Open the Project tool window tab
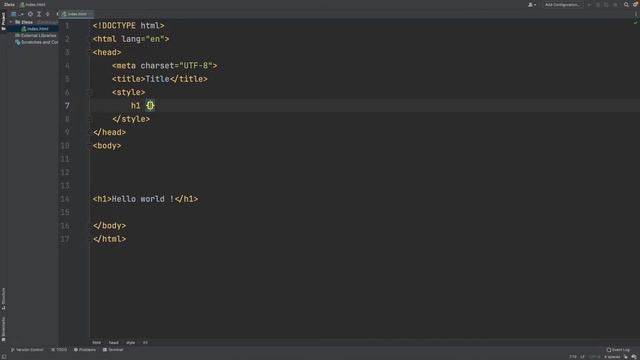Viewport: 640px width, 360px height. pos(3,21)
